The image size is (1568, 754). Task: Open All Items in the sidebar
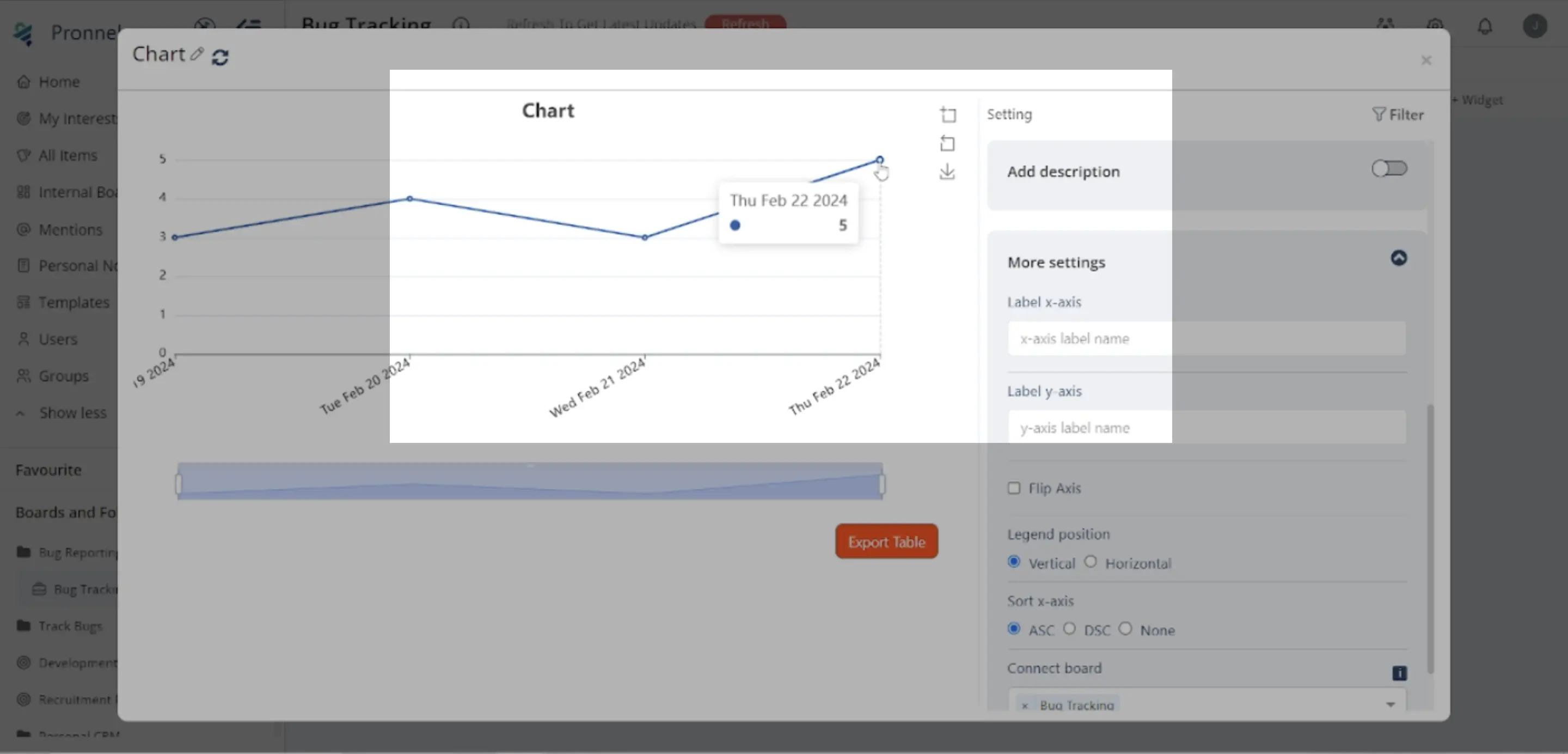click(68, 155)
